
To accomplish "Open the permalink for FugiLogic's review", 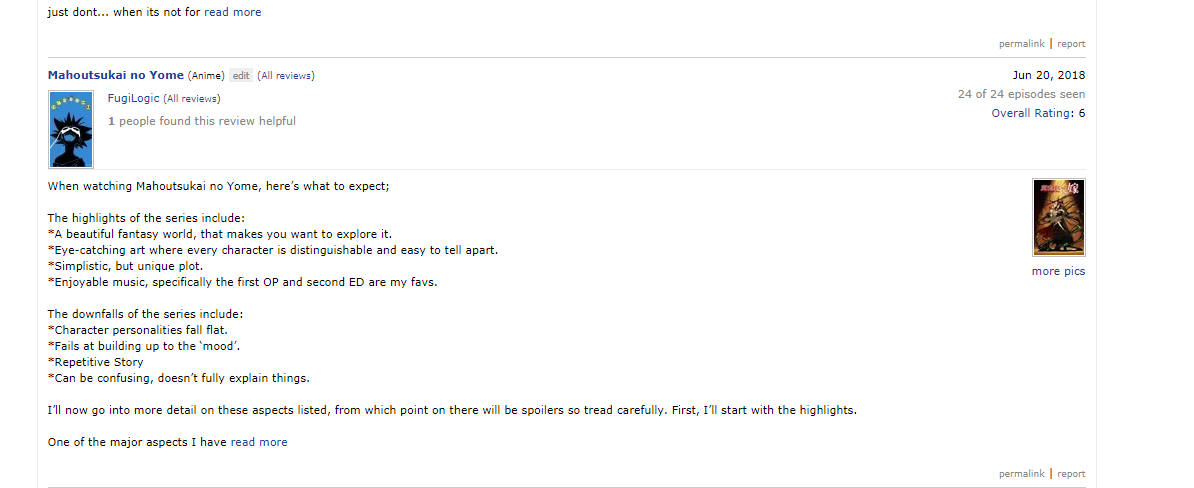I will tap(1022, 474).
